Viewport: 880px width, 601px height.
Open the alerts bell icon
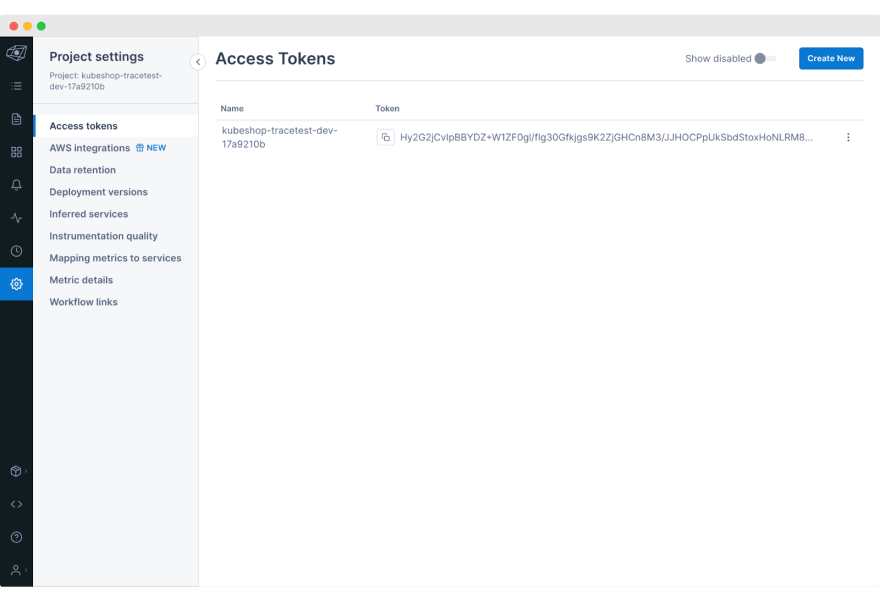point(16,185)
